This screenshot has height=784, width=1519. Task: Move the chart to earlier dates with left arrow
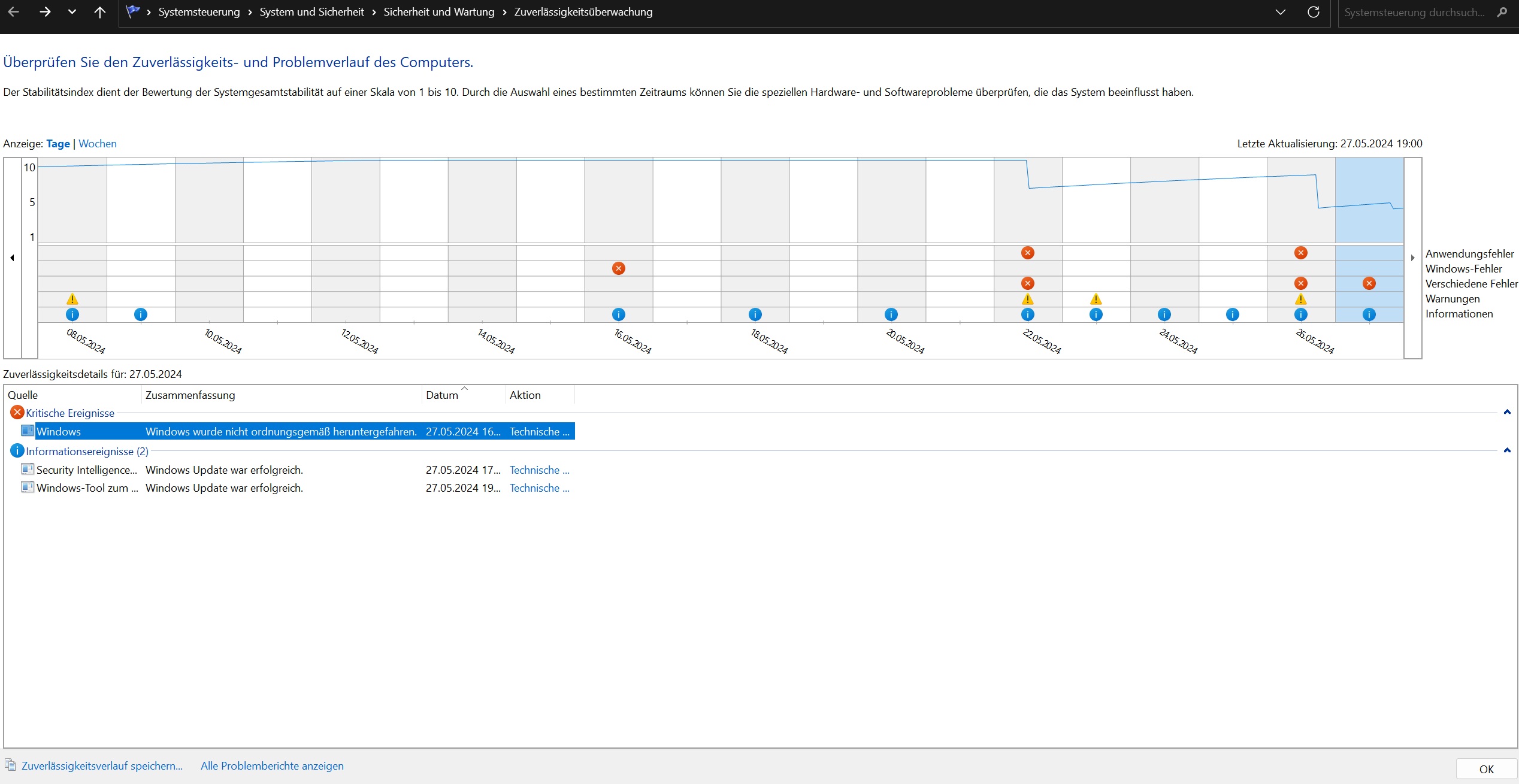coord(13,258)
